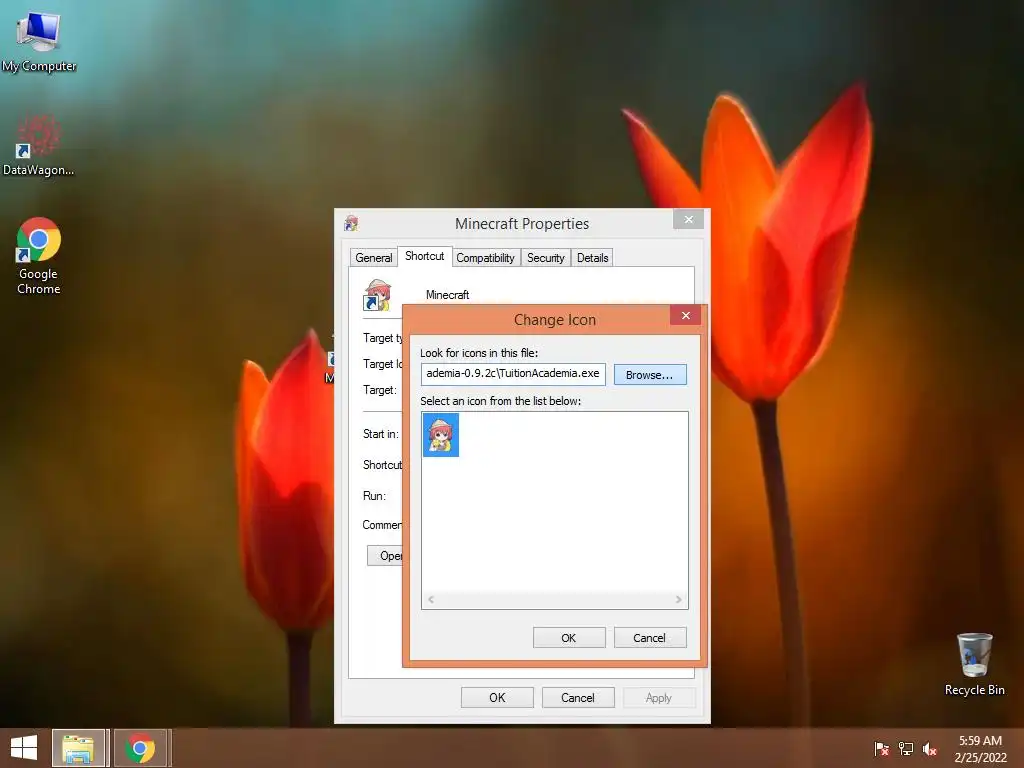Open File Explorer from the taskbar
The height and width of the screenshot is (768, 1024).
78,748
